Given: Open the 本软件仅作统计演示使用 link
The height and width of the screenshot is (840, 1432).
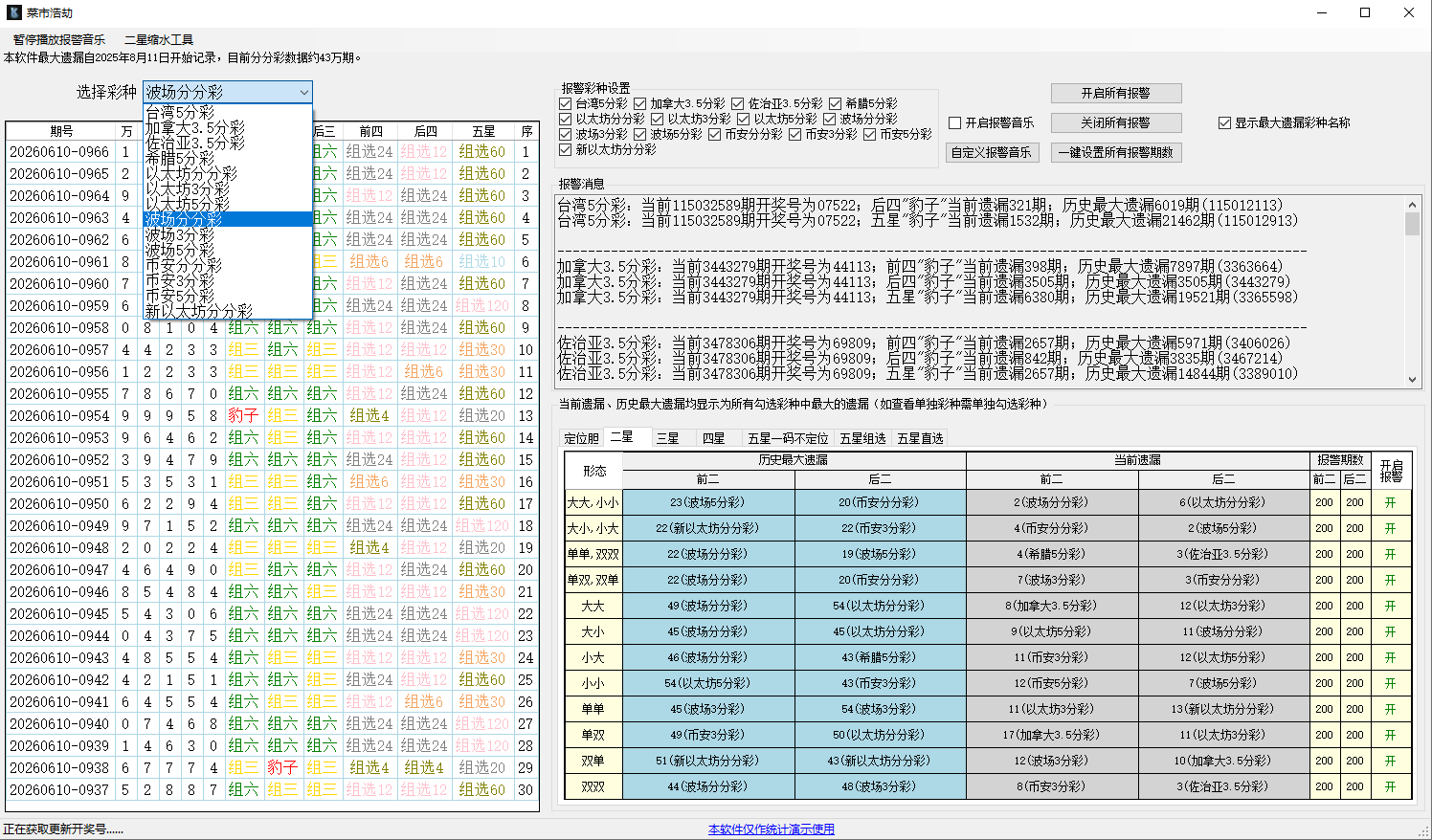Looking at the screenshot, I should click(x=772, y=829).
